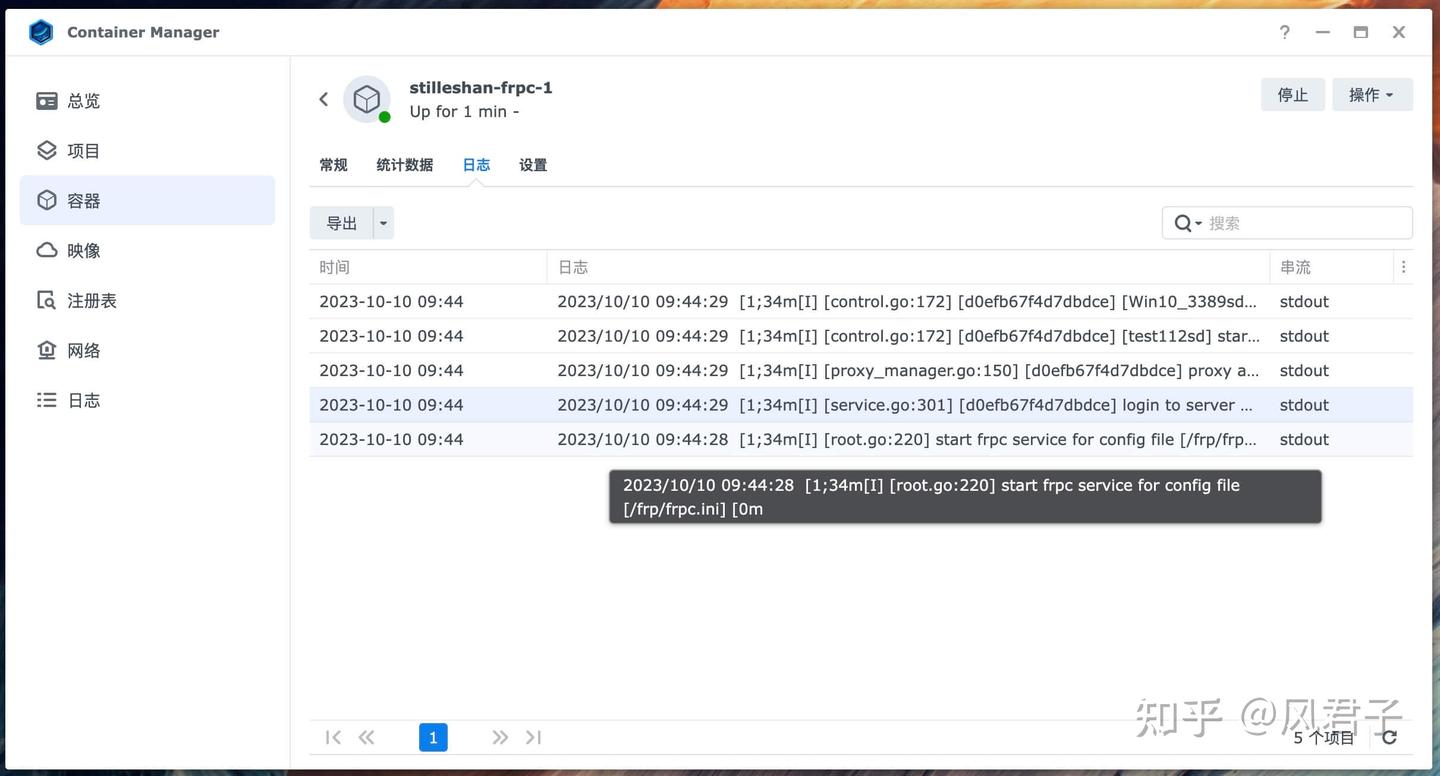Open the 注册表 registry sidebar item
The height and width of the screenshot is (776, 1440).
click(147, 301)
